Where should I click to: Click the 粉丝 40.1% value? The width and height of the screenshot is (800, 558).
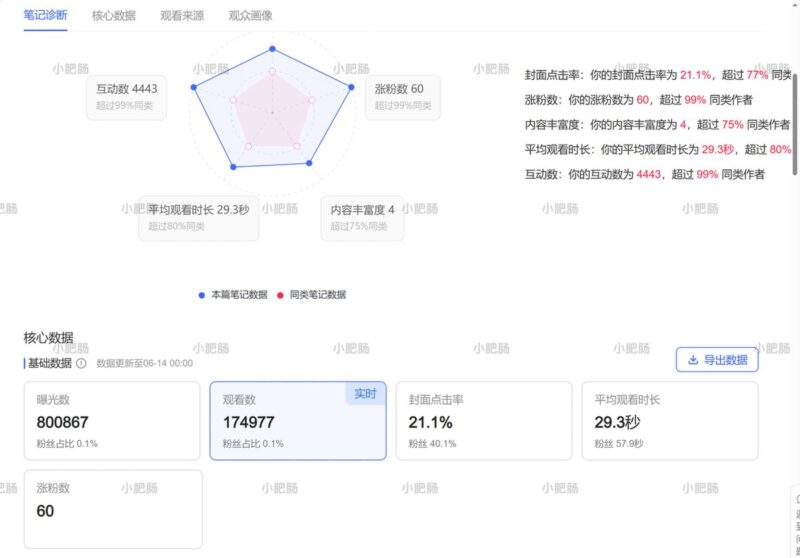(x=432, y=444)
